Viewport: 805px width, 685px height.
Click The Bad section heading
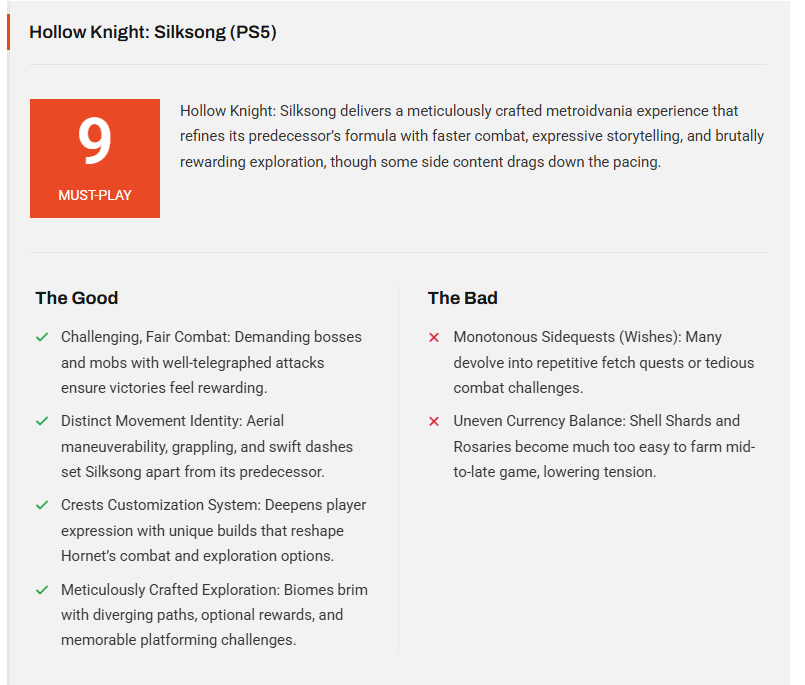click(x=462, y=298)
